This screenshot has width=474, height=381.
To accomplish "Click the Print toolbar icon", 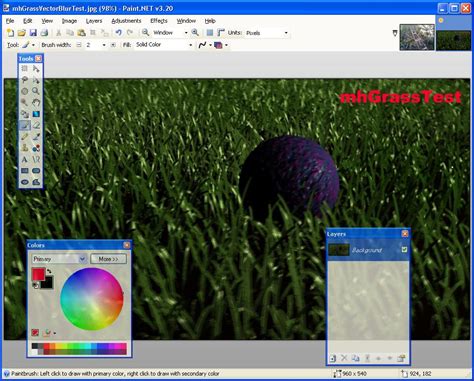I will (44, 33).
